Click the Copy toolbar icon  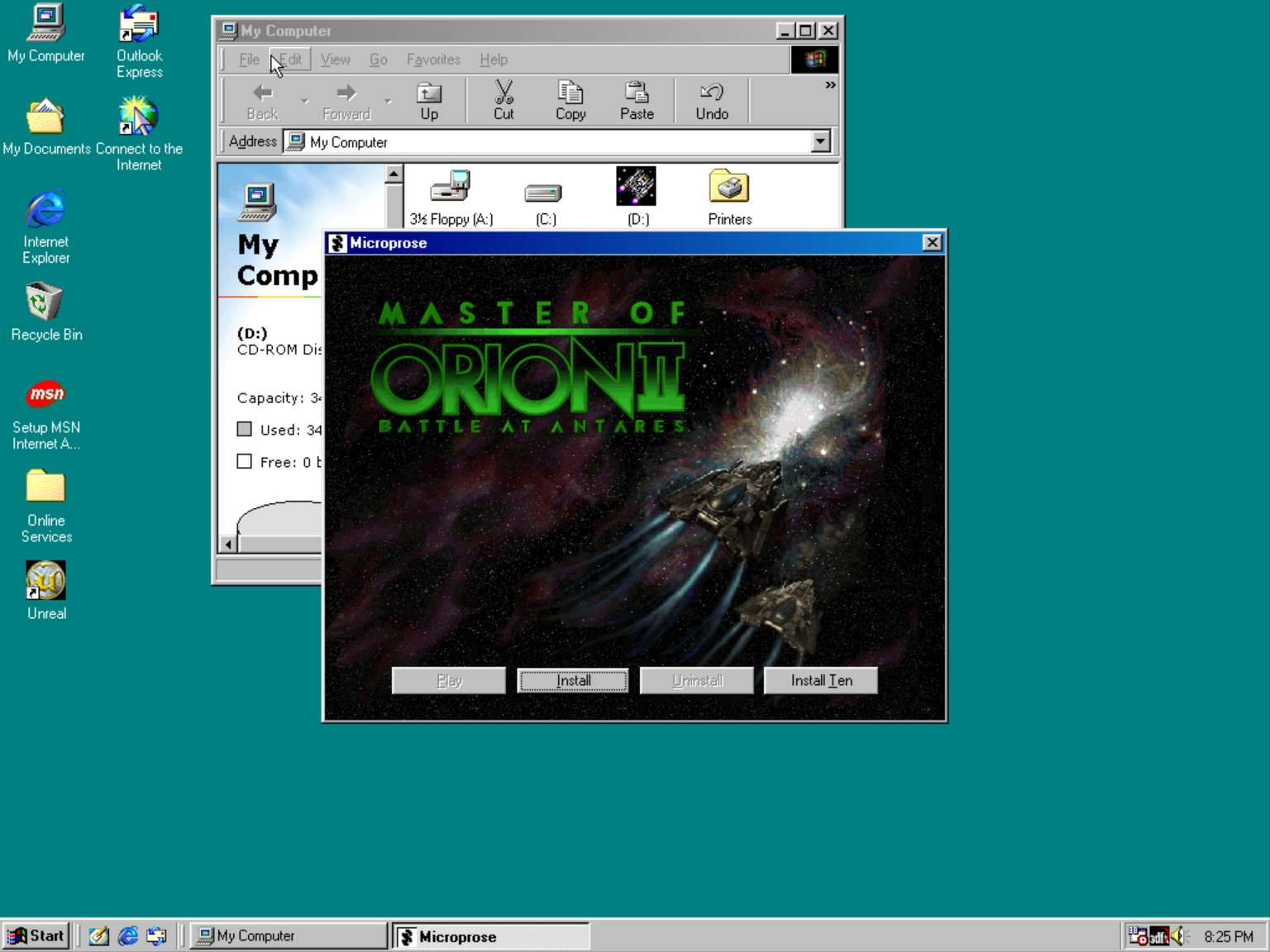(571, 101)
